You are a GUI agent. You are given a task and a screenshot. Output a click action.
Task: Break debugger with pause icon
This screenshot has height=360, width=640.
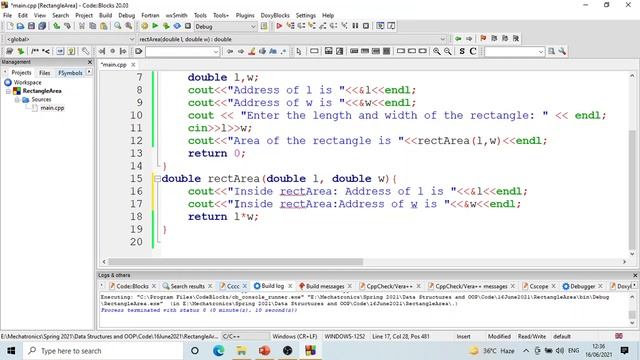pyautogui.click(x=355, y=26)
